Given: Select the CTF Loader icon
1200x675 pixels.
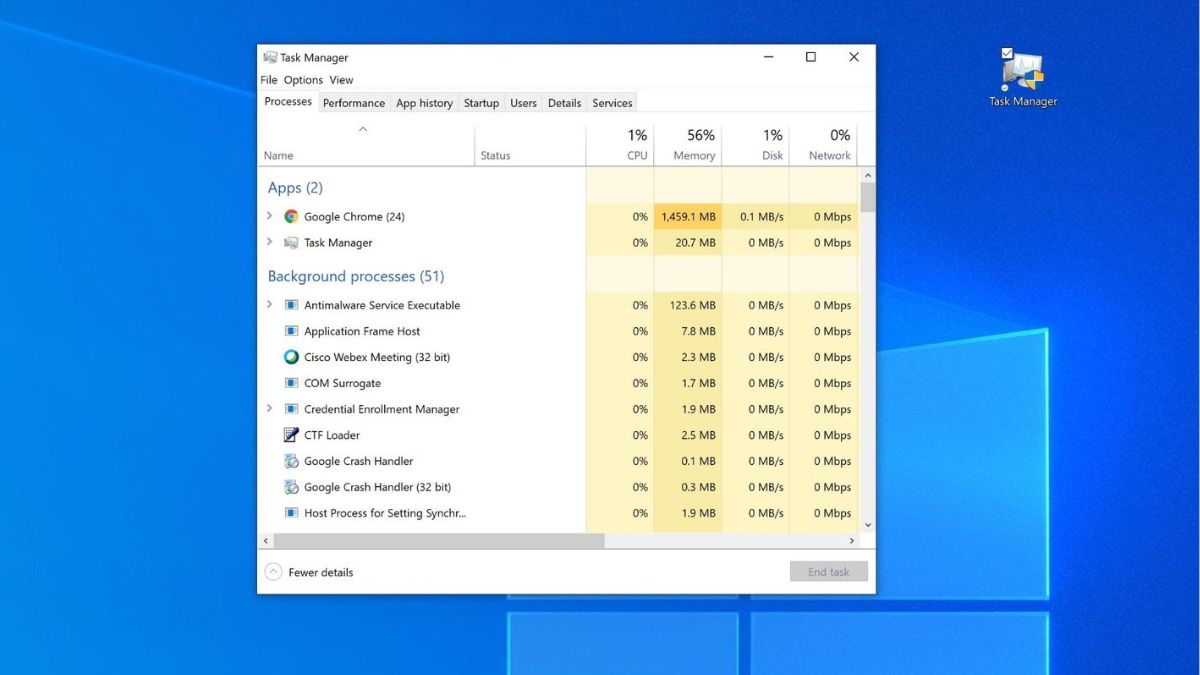Looking at the screenshot, I should pyautogui.click(x=291, y=434).
